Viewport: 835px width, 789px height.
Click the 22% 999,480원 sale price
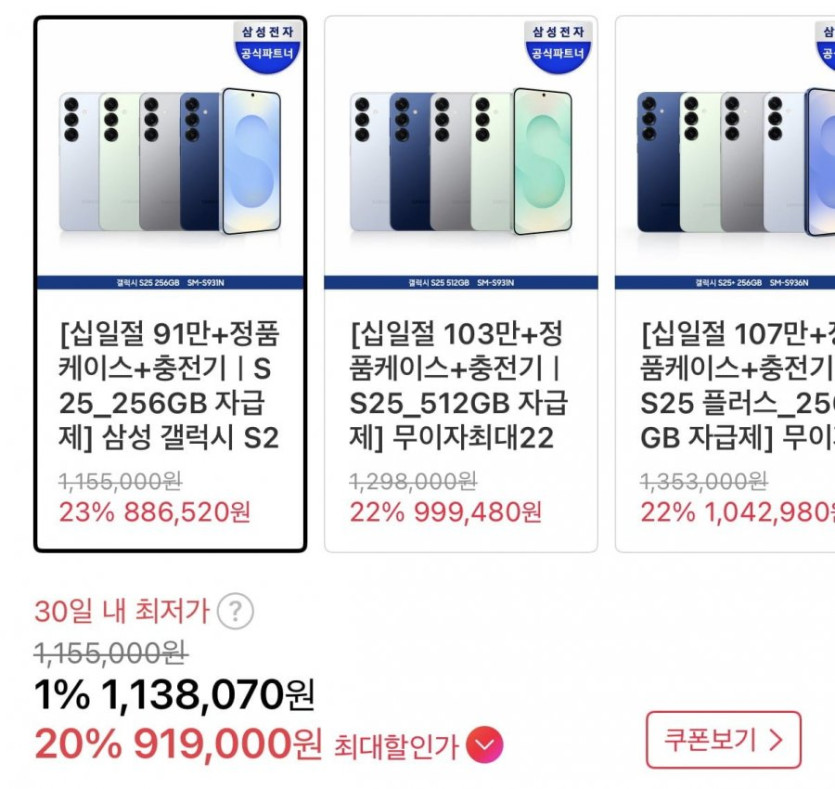click(x=445, y=513)
